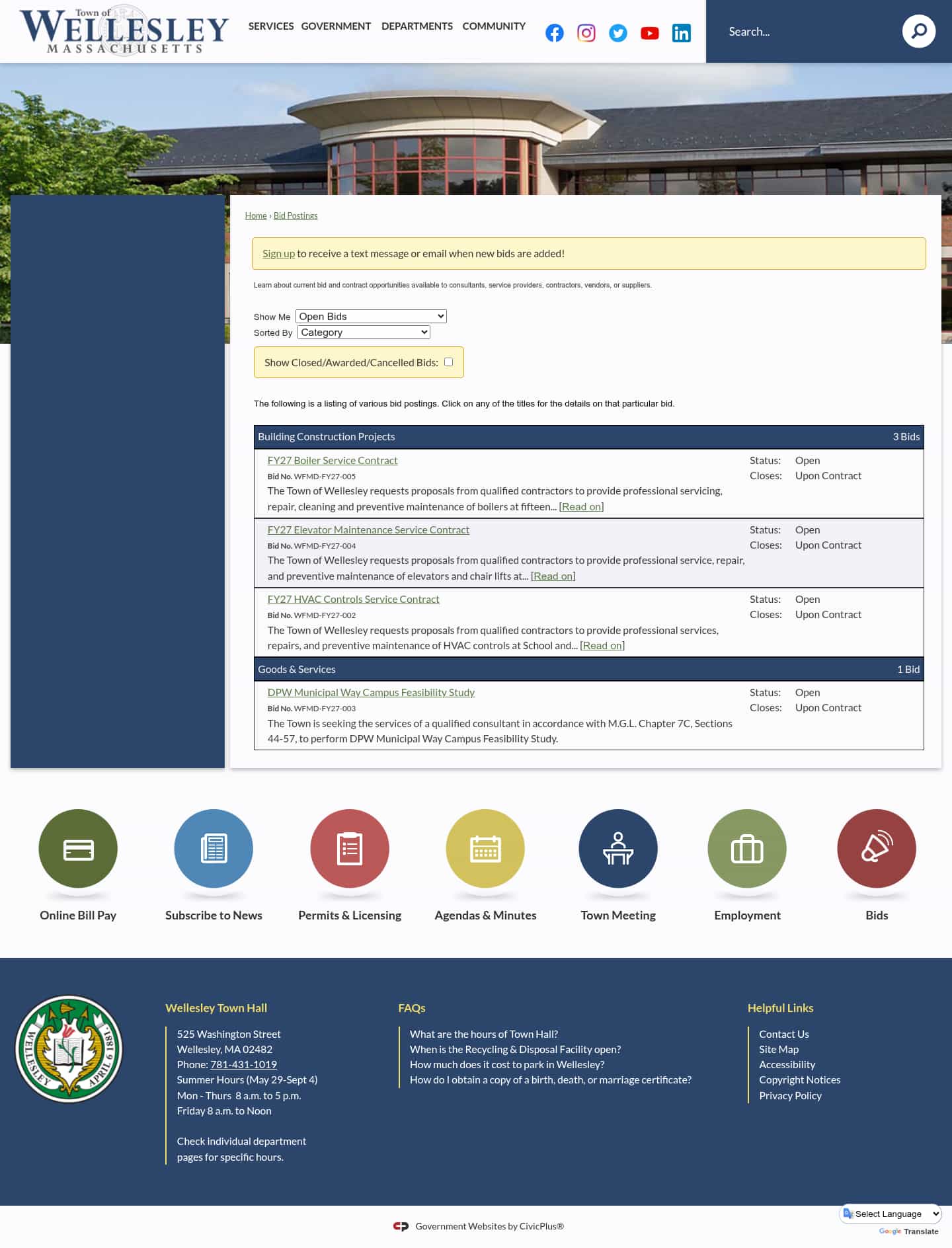This screenshot has width=952, height=1248.
Task: Go to homepage via Wellesley logo
Action: (x=124, y=30)
